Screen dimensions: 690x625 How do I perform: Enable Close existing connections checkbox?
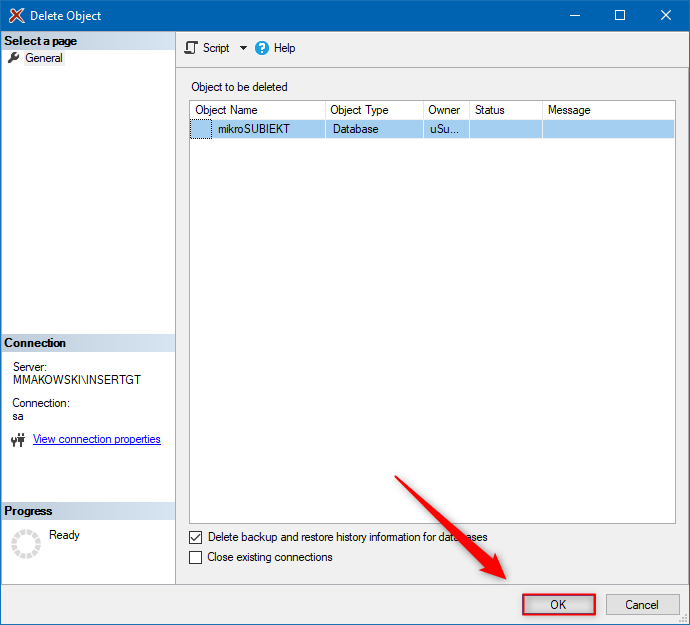coord(195,557)
